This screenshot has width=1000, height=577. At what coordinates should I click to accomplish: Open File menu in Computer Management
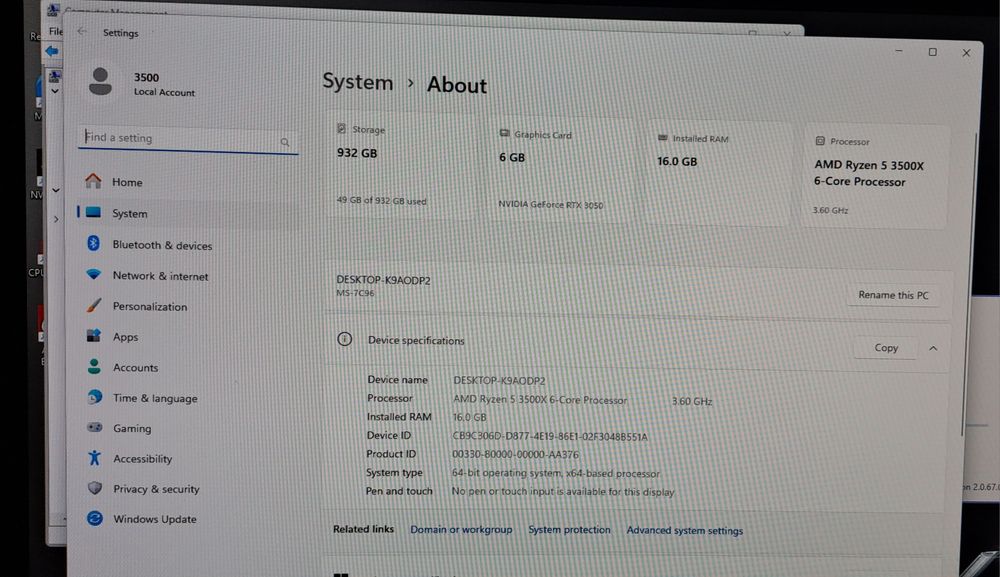(x=55, y=31)
